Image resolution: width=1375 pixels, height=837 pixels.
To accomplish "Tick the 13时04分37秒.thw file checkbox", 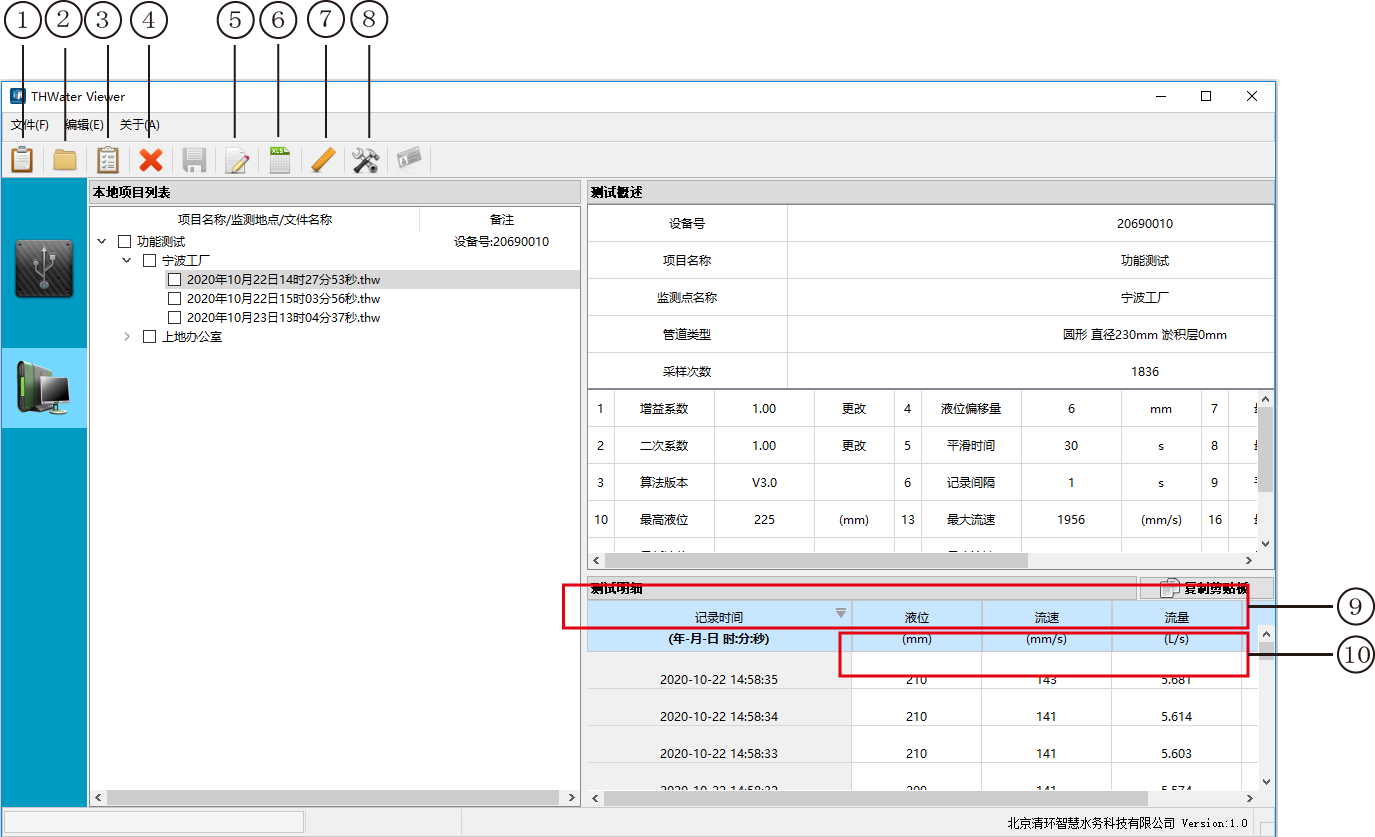I will tap(175, 317).
